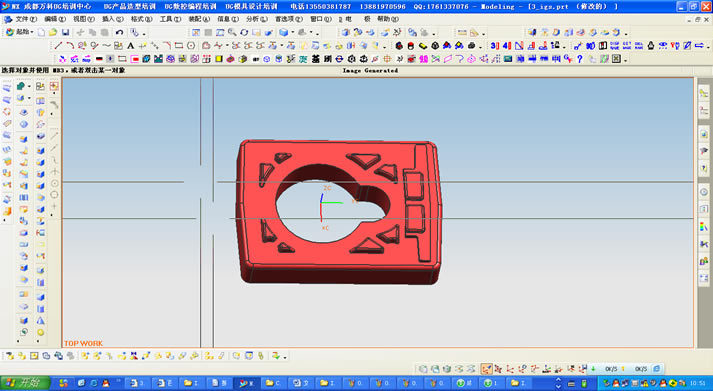Select the Line sketch tool
Image resolution: width=713 pixels, height=391 pixels.
tap(58, 45)
